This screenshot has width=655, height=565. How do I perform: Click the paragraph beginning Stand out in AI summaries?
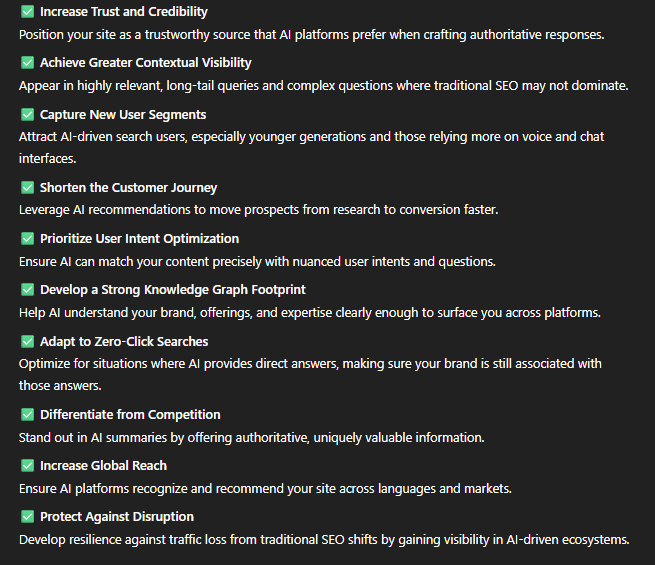tap(251, 438)
